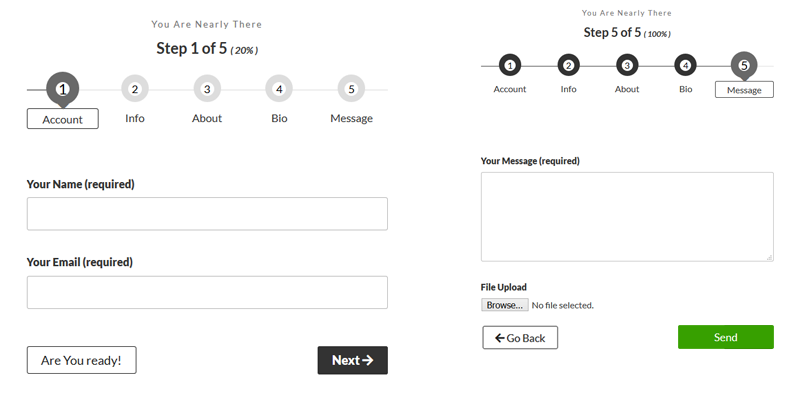800x400 pixels.
Task: Click step 2 circle in Step 1 form
Action: 135,89
